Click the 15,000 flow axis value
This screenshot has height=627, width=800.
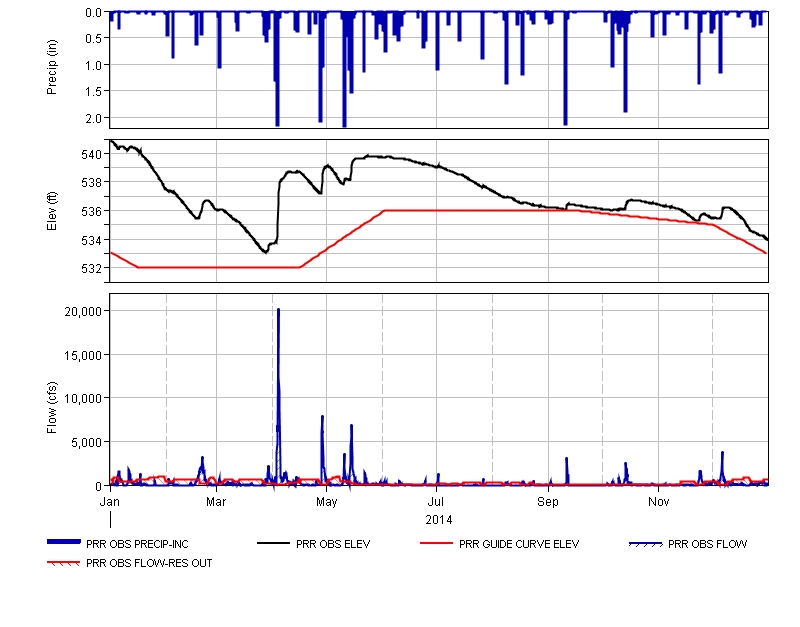click(84, 355)
